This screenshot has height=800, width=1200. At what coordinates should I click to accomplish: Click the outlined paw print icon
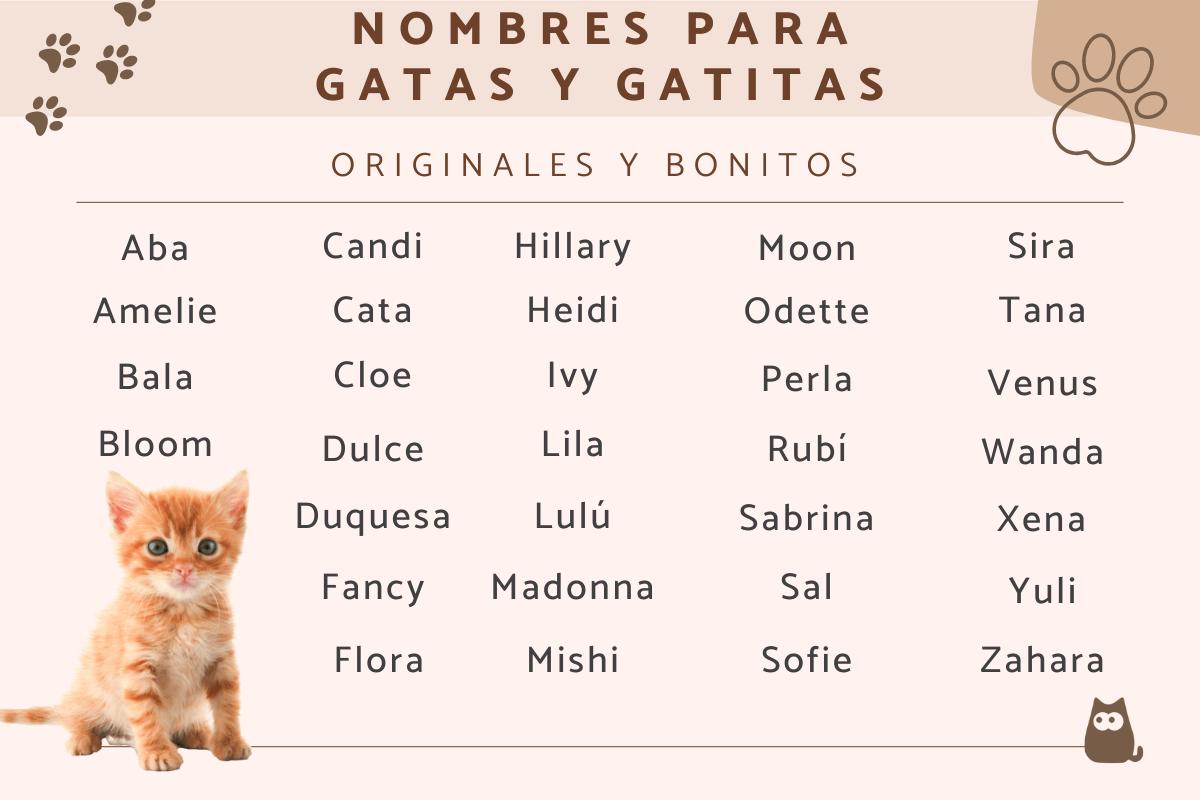click(1108, 96)
